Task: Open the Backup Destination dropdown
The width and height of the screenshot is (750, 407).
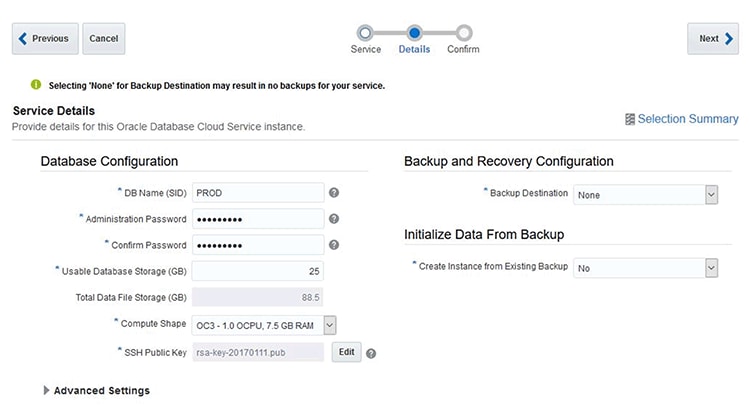Action: pyautogui.click(x=711, y=194)
